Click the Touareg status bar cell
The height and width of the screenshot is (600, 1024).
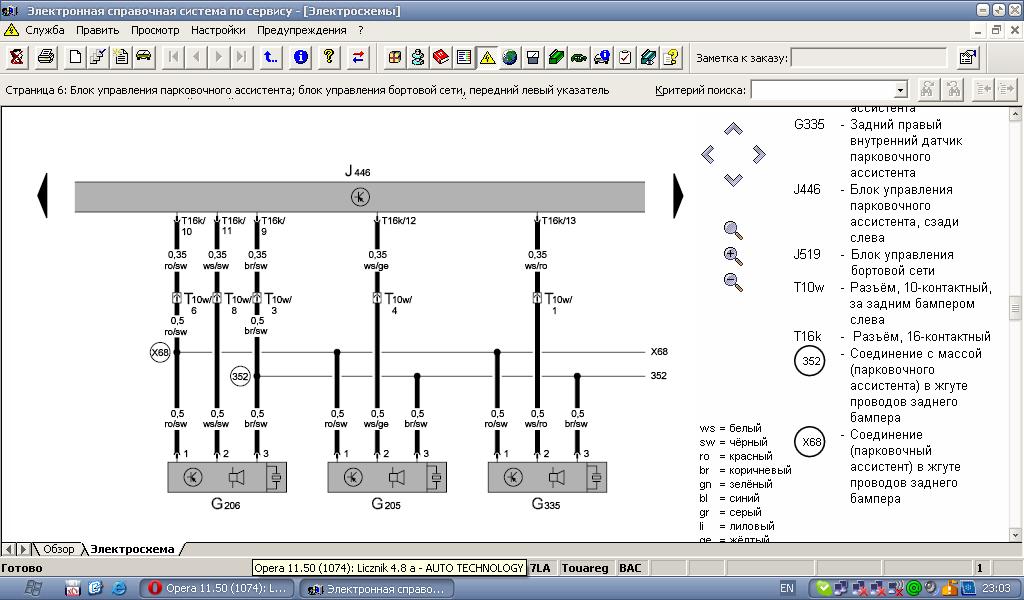[x=584, y=568]
